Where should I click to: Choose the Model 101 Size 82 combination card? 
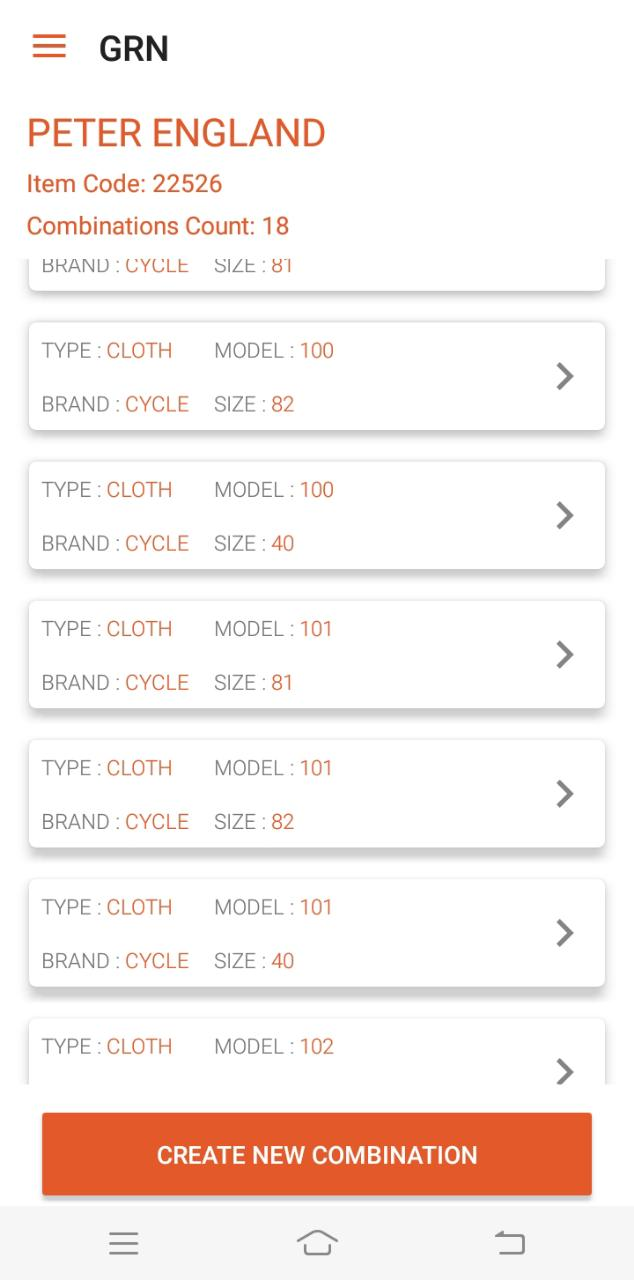tap(300, 794)
